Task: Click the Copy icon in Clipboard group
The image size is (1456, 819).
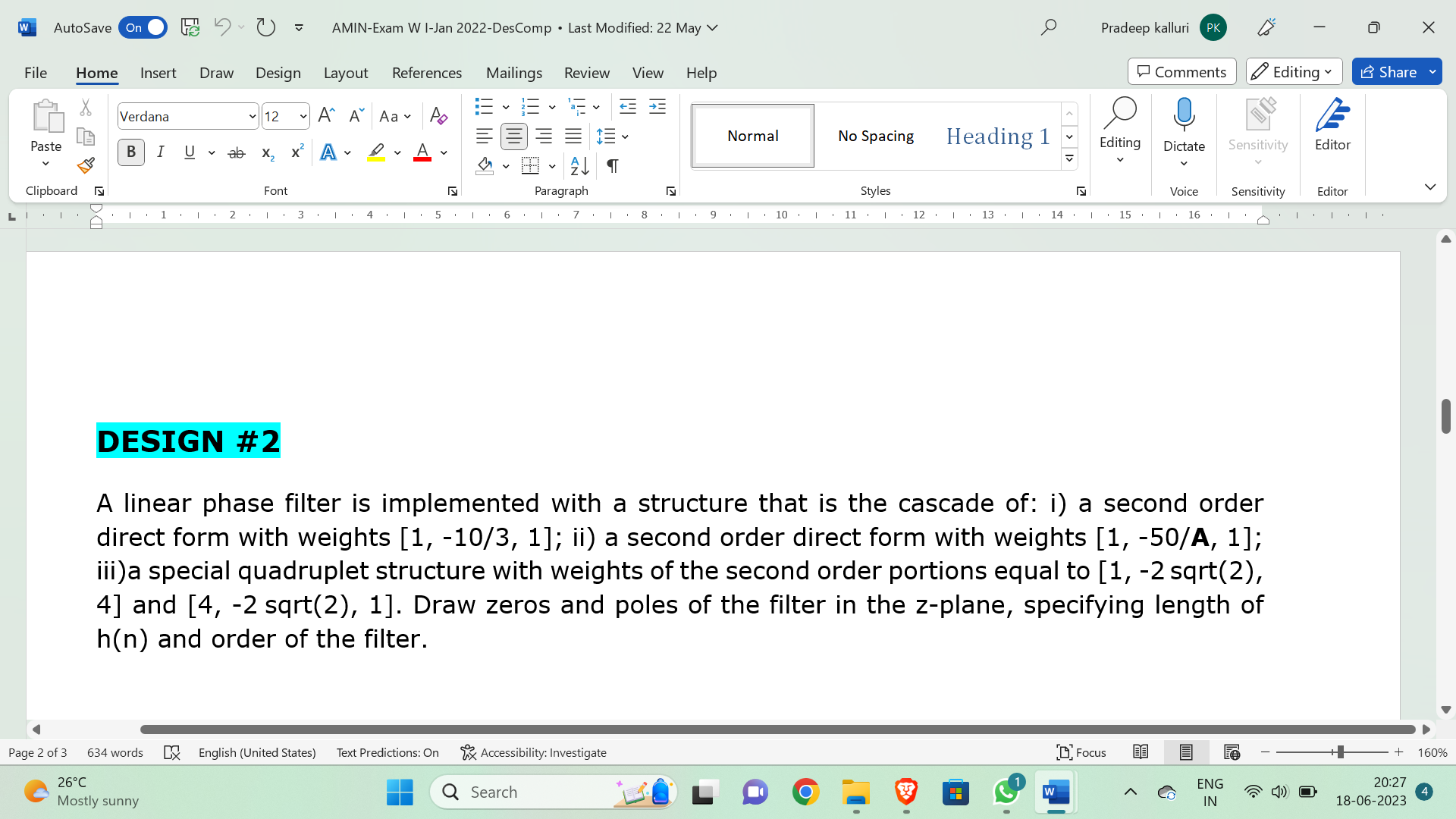Action: 86,136
